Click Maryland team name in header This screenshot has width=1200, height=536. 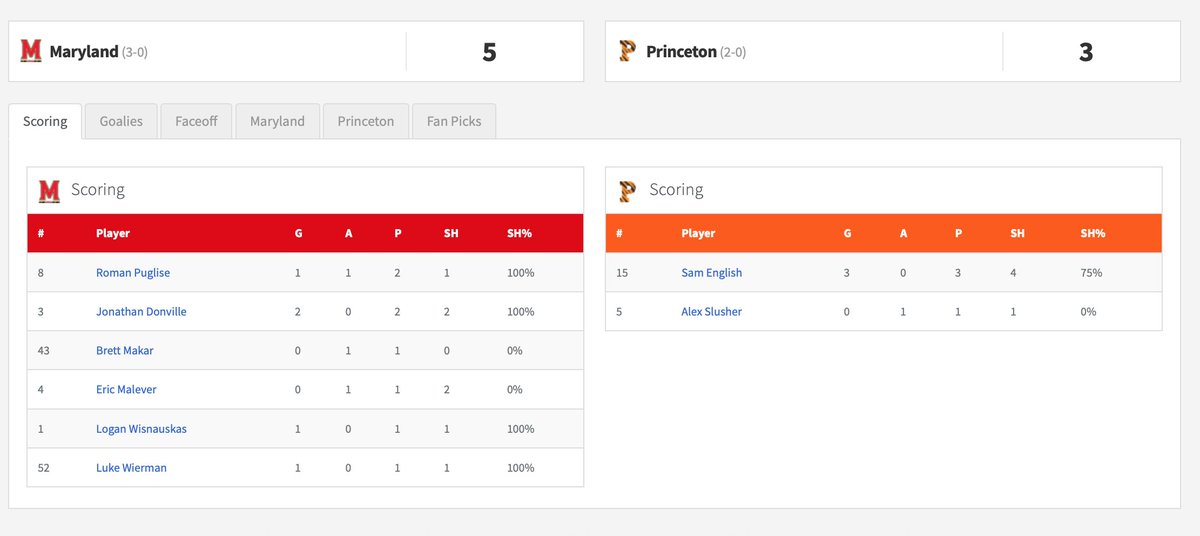coord(84,51)
